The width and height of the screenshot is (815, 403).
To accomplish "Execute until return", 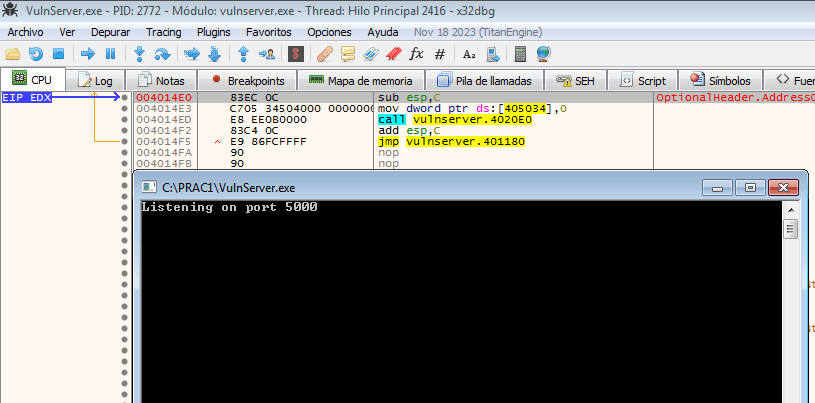I will pos(243,54).
